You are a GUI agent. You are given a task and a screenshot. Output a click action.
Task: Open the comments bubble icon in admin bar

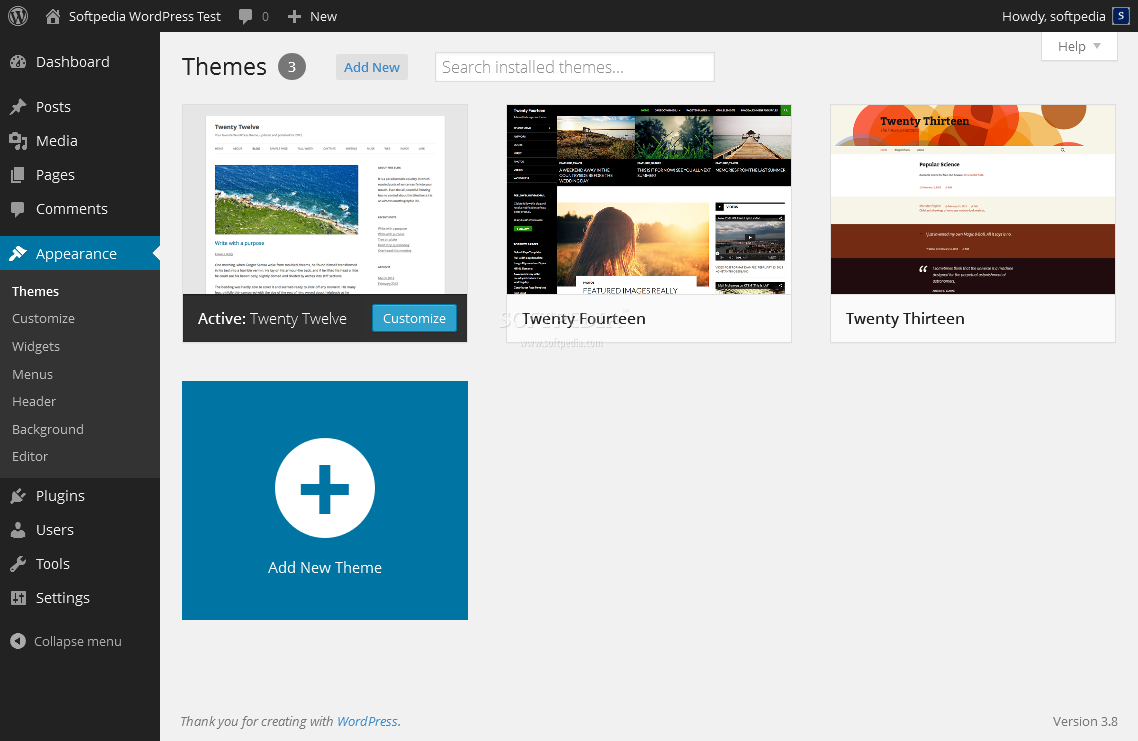click(x=246, y=16)
